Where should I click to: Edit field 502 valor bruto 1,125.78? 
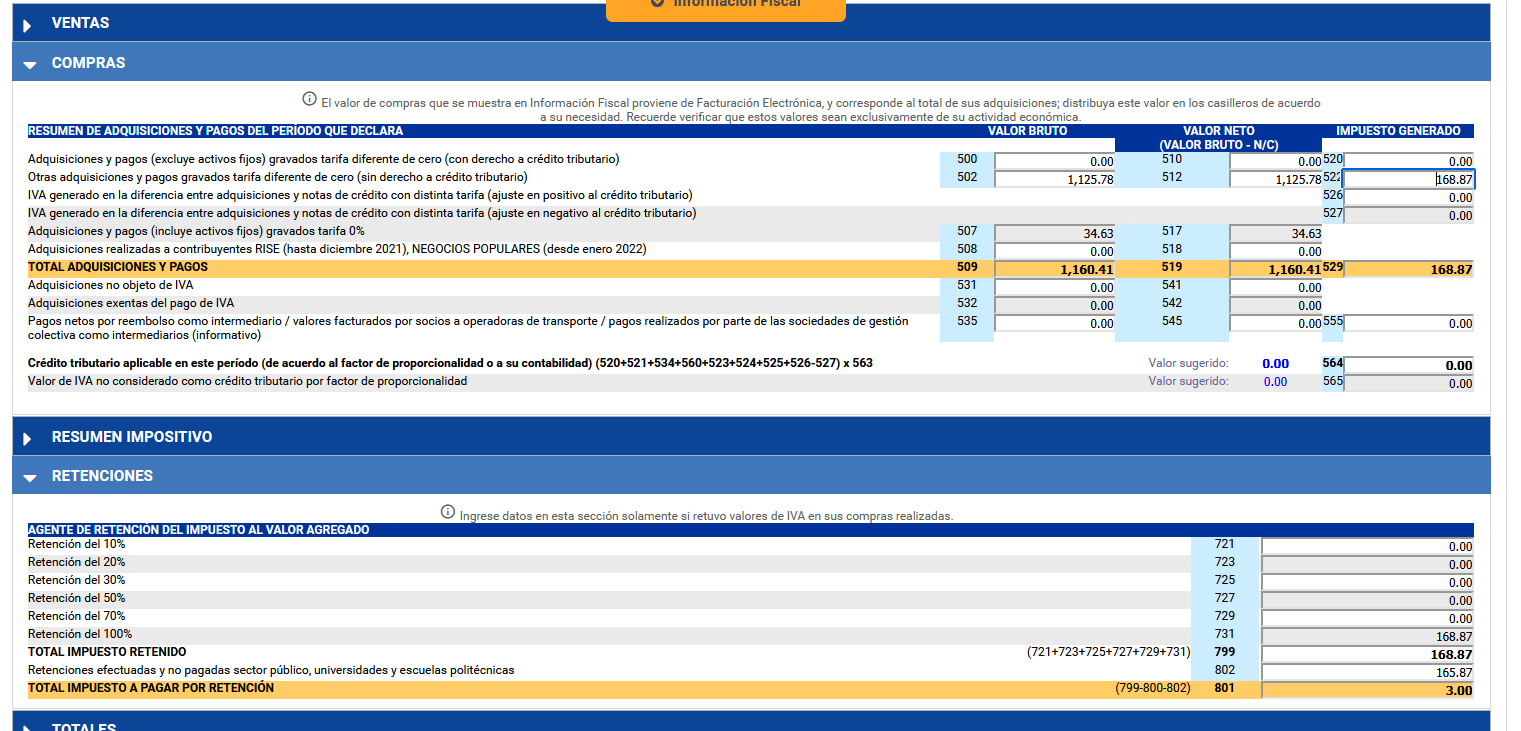coord(1054,179)
